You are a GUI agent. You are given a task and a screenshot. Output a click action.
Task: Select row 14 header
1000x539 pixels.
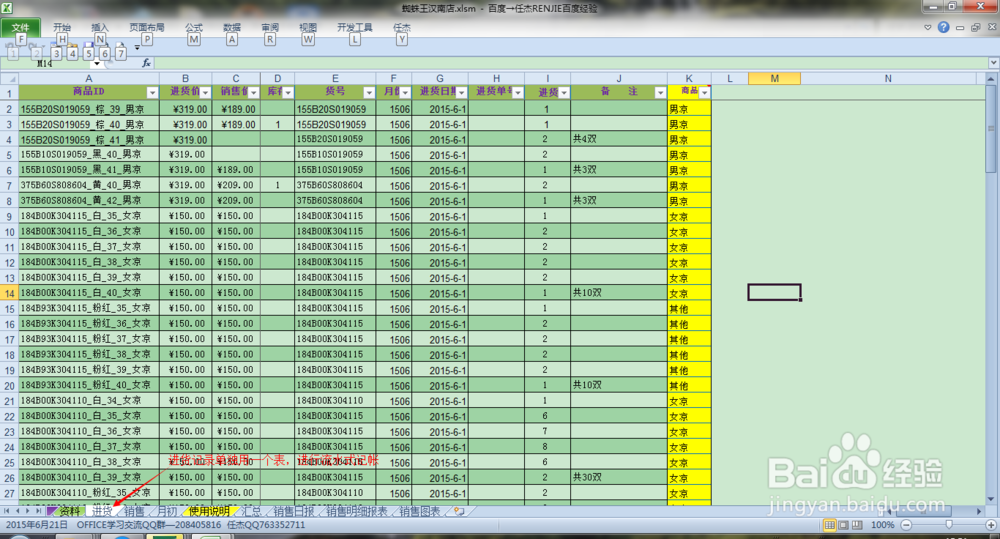coord(9,293)
